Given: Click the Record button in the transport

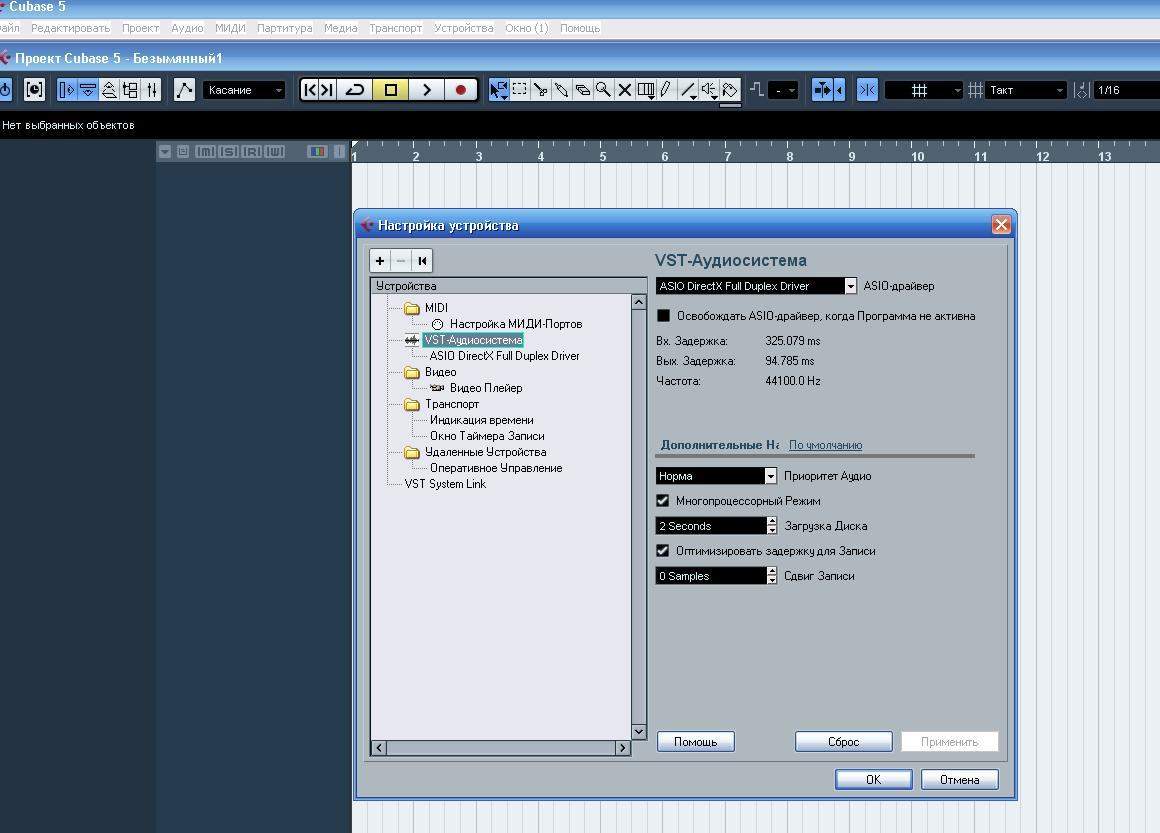Looking at the screenshot, I should coord(460,90).
